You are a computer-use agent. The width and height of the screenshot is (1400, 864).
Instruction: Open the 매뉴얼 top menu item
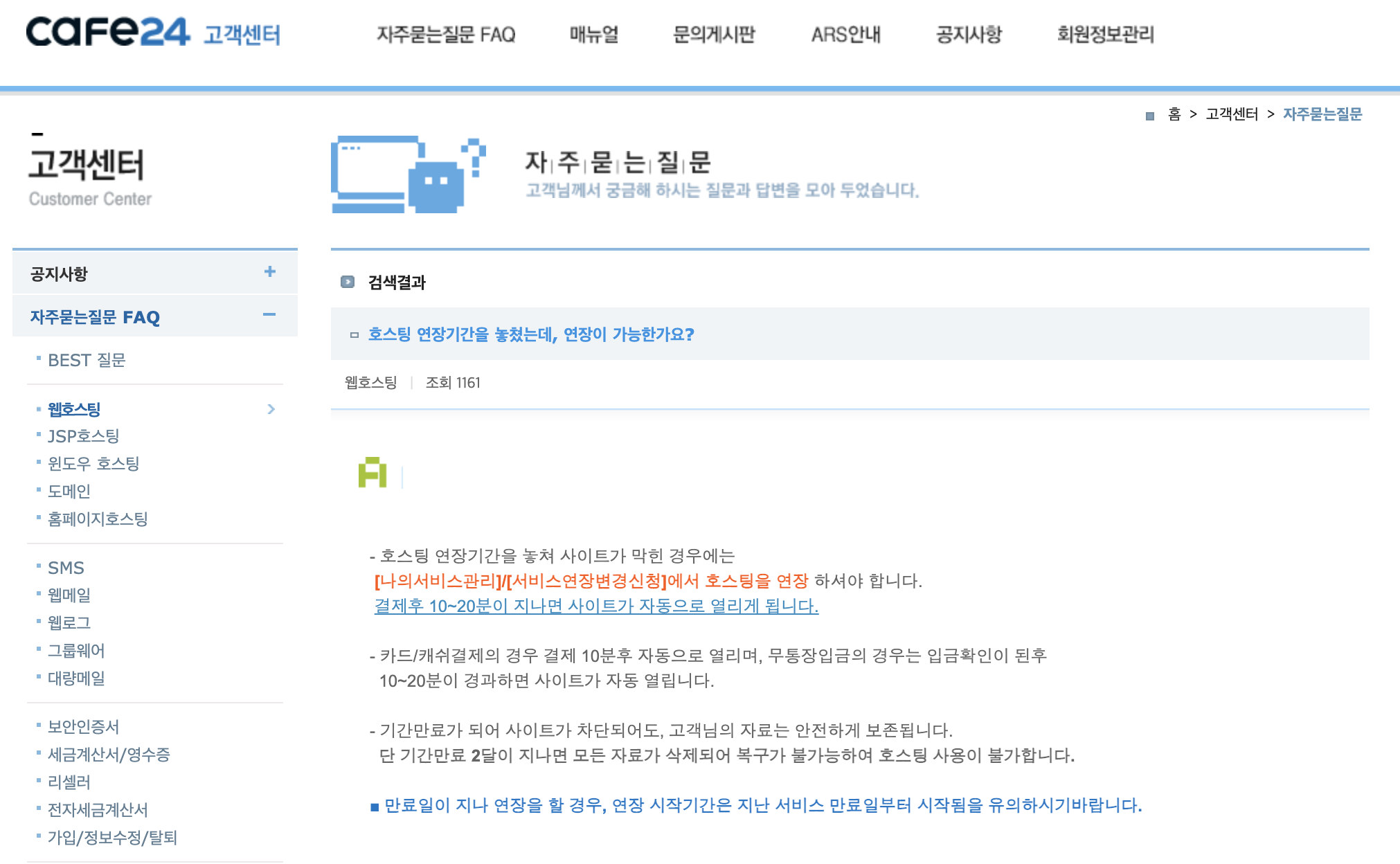[x=593, y=34]
